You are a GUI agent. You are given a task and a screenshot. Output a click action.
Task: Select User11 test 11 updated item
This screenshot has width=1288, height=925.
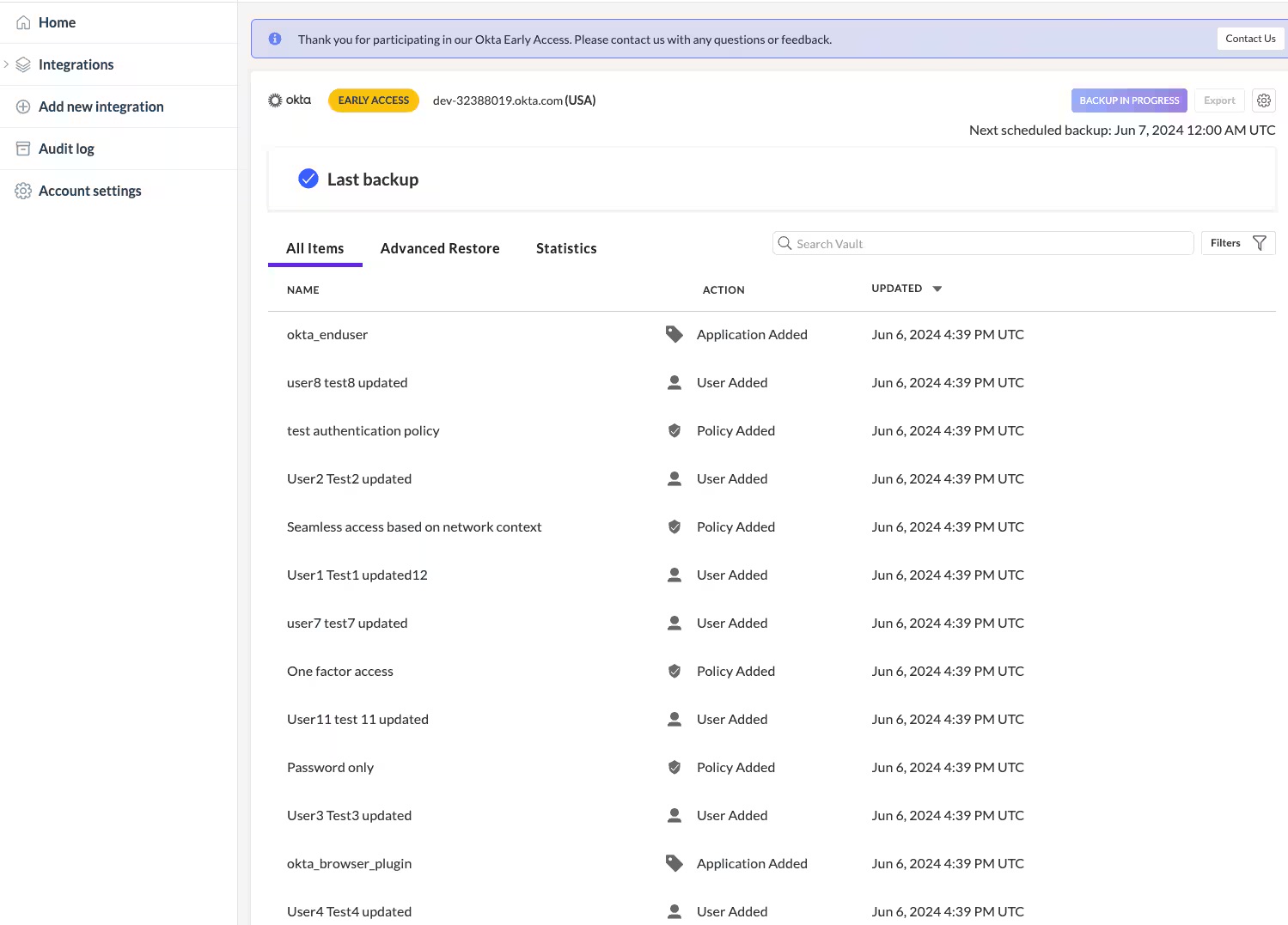357,719
